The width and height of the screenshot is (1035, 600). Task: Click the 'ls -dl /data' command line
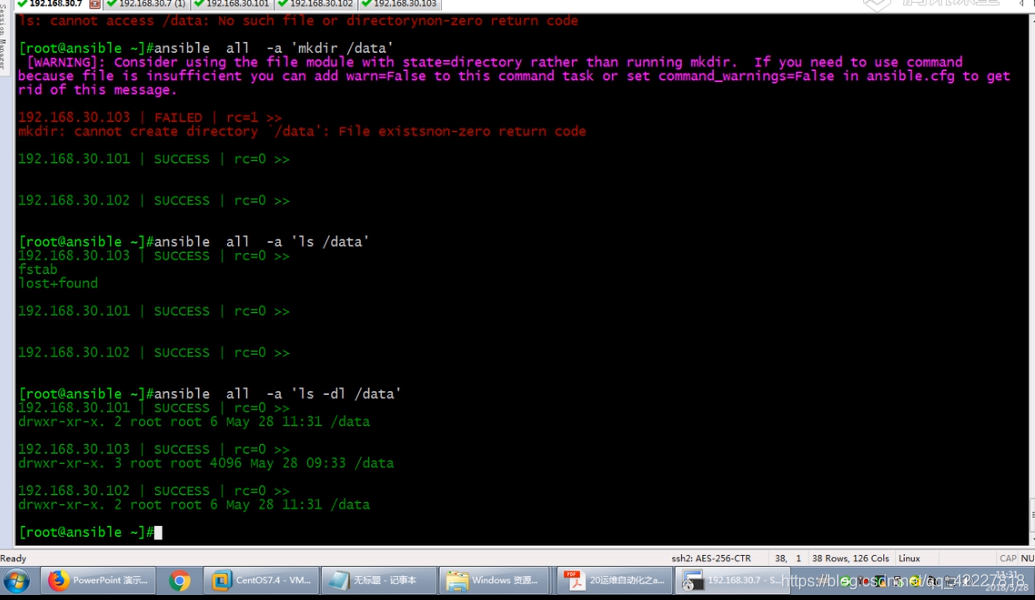210,394
